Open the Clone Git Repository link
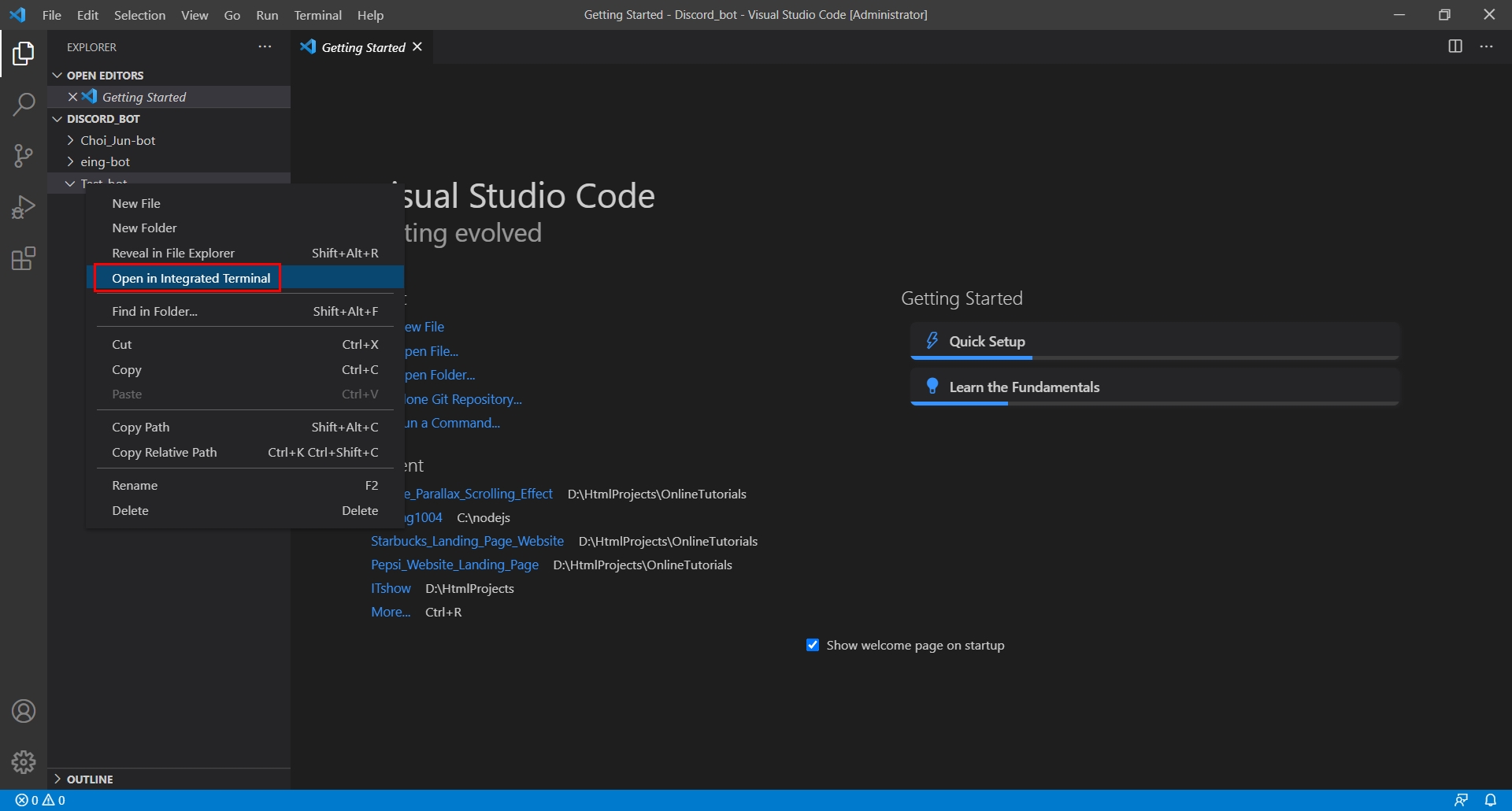Viewport: 1512px width, 811px height. coord(463,399)
